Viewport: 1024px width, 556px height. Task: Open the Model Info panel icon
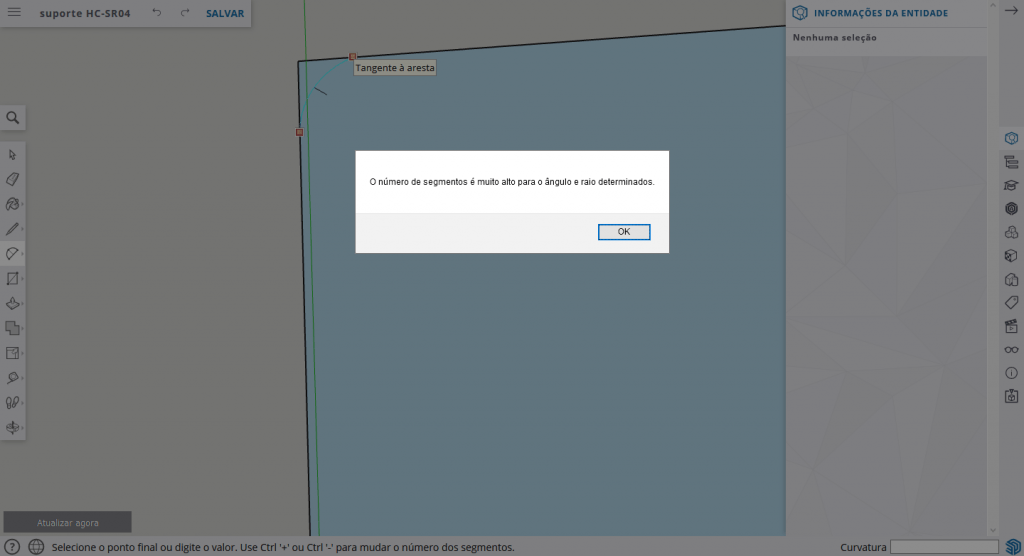tap(1011, 373)
